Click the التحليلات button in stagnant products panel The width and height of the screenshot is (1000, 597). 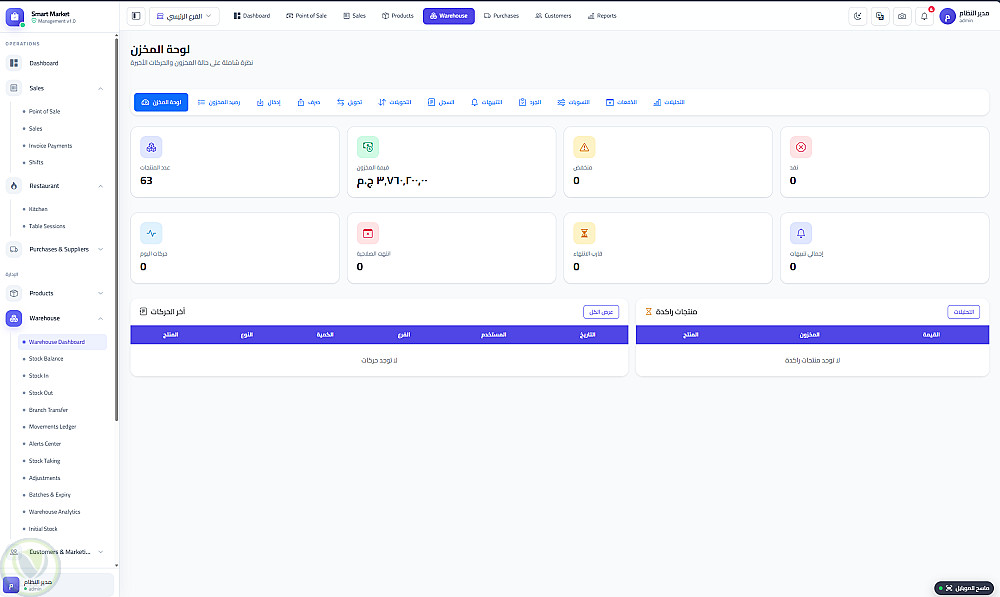click(x=963, y=312)
